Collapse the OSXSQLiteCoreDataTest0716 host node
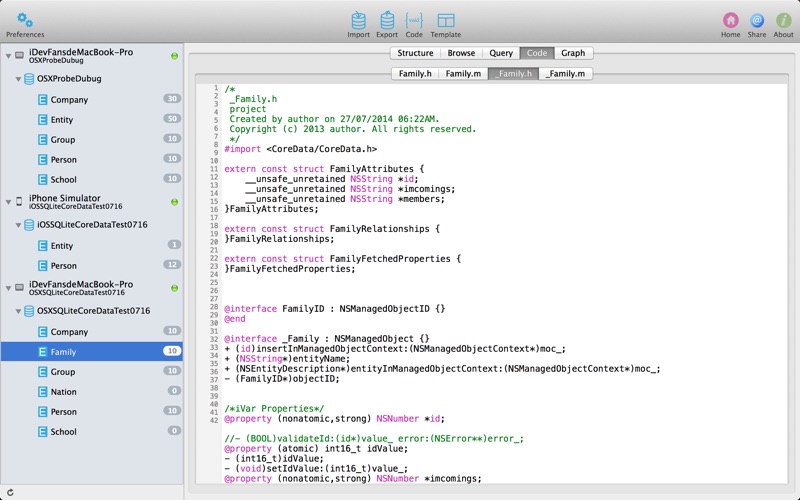This screenshot has height=500, width=800. coord(8,288)
